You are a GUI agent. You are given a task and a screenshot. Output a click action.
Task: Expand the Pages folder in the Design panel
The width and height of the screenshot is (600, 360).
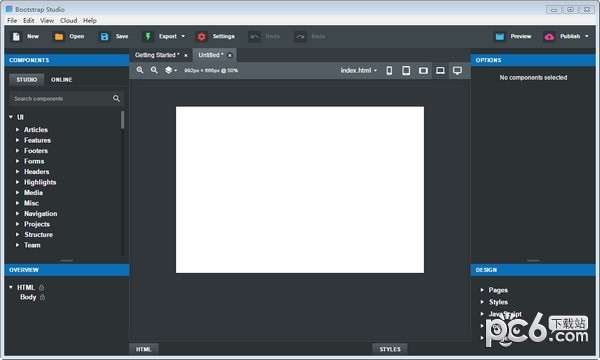[x=482, y=290]
